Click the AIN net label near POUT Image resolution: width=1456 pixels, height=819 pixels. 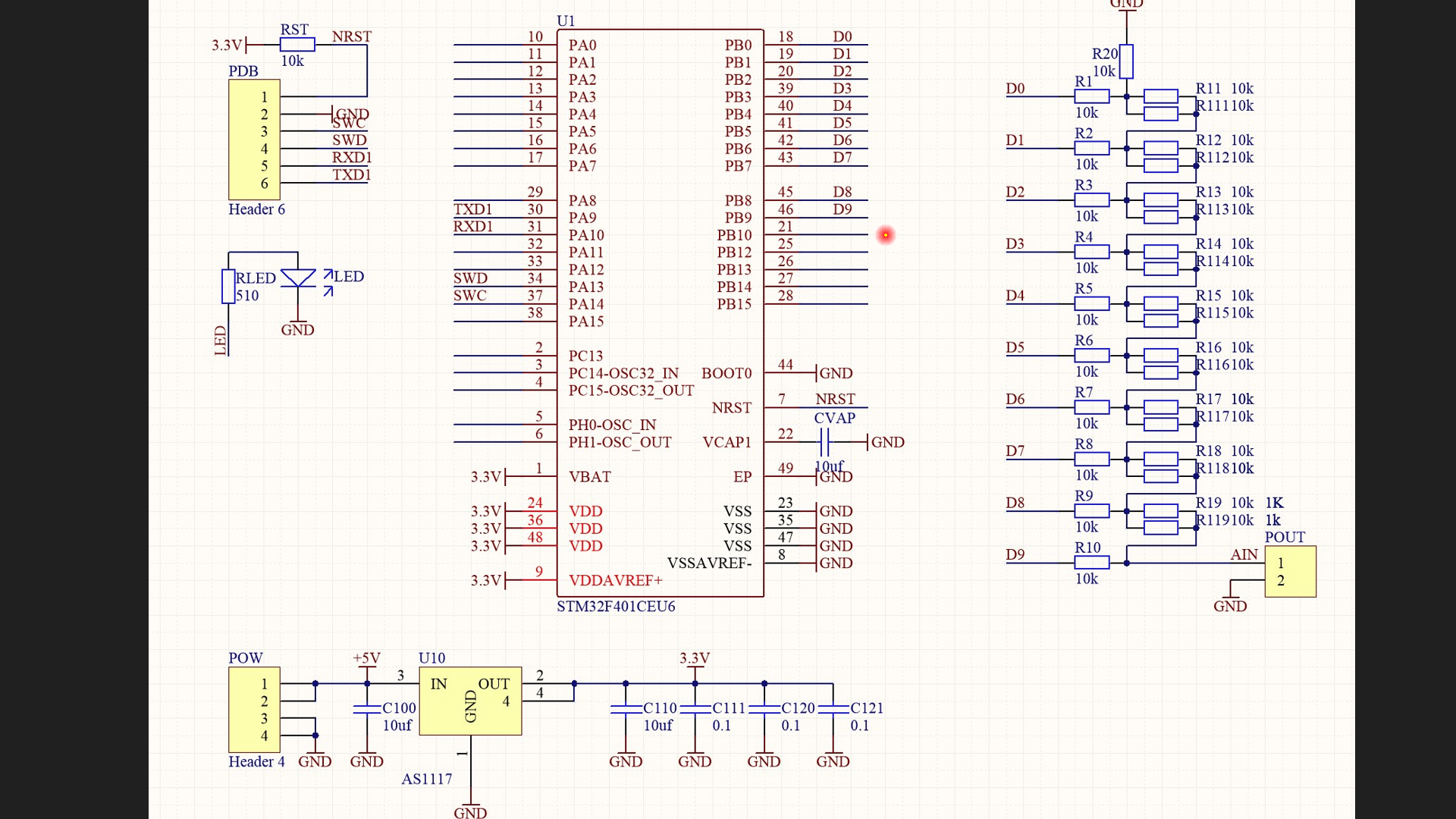click(1244, 554)
